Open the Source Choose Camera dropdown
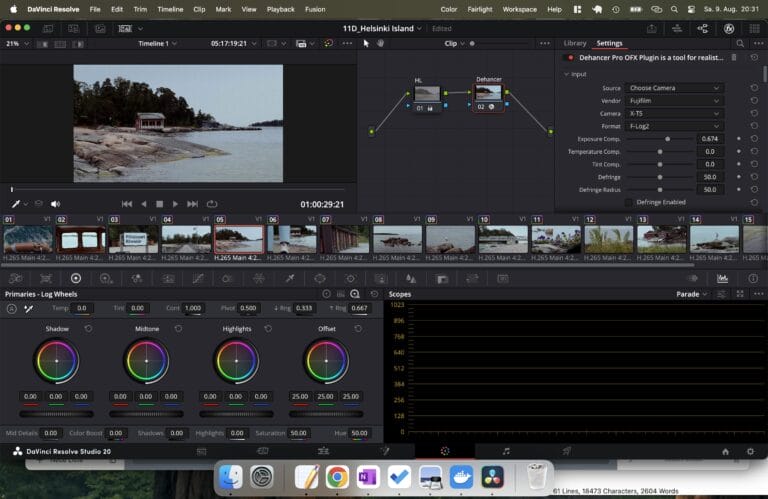This screenshot has height=499, width=768. [674, 88]
